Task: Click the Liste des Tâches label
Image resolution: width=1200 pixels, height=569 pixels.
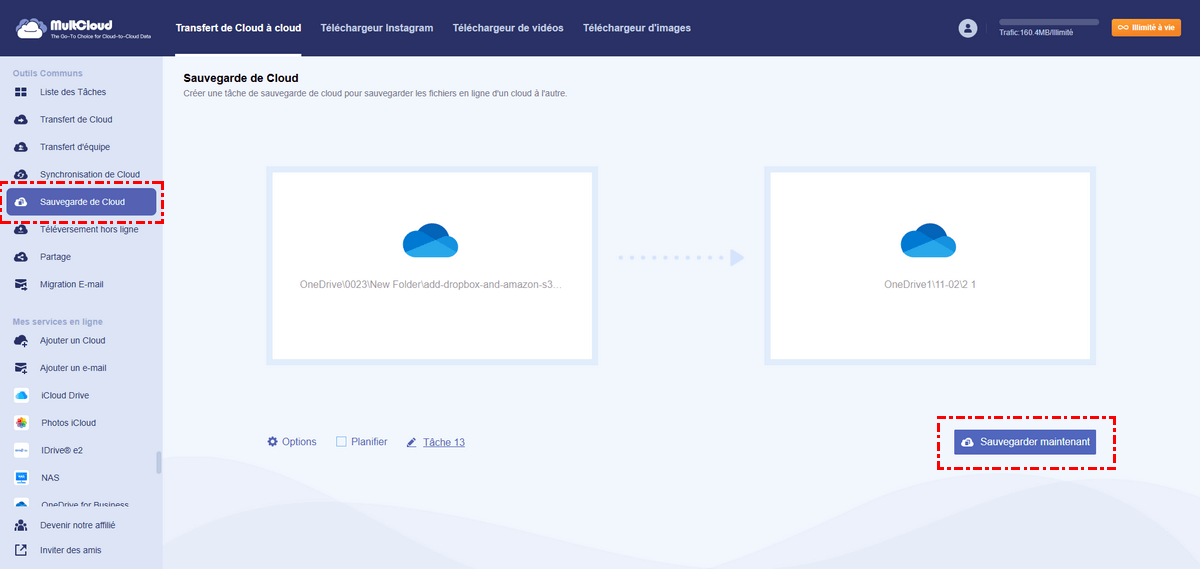Action: click(73, 92)
